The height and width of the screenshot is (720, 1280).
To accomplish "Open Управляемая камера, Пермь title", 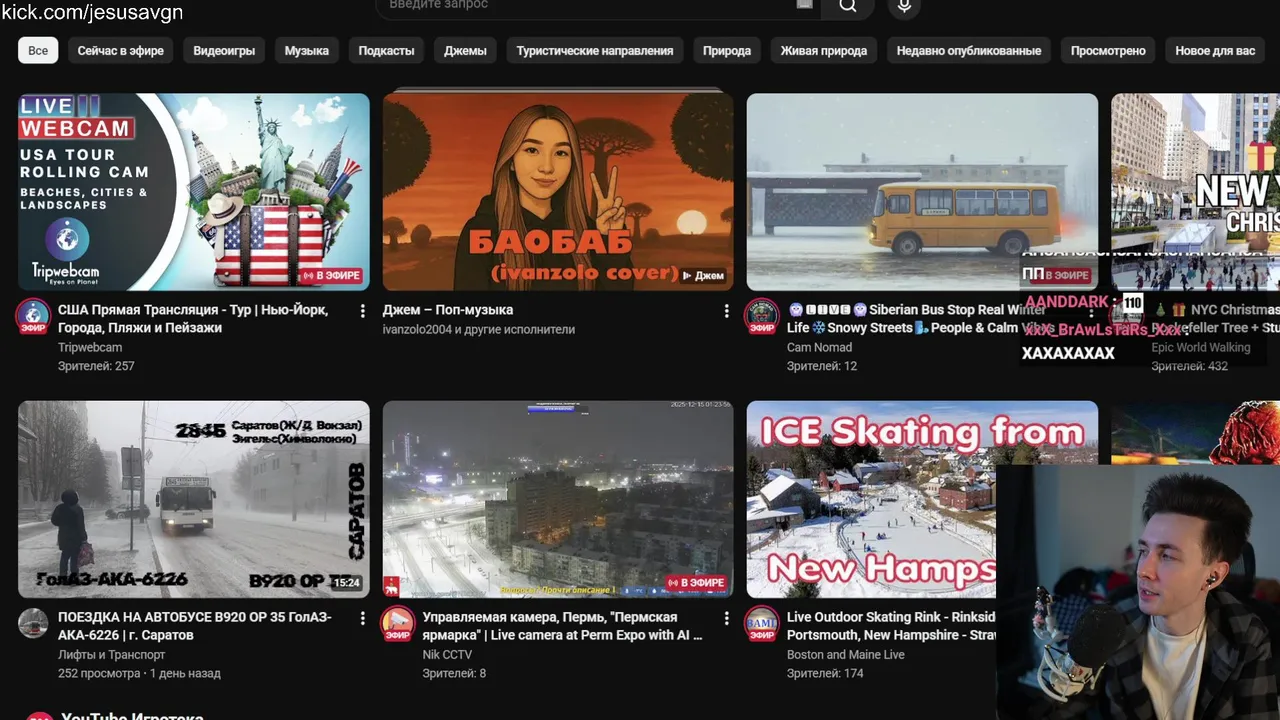I will 562,626.
